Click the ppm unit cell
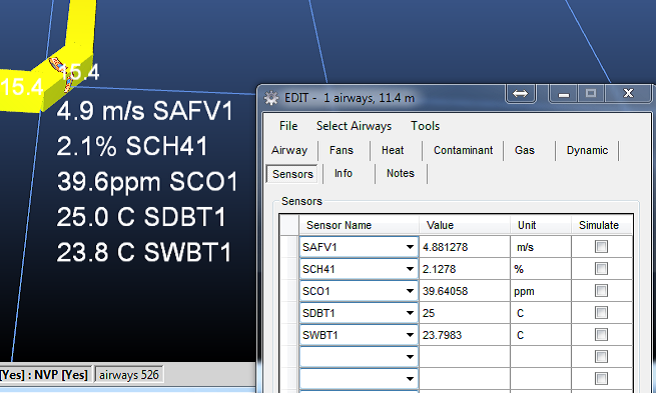 pyautogui.click(x=541, y=291)
